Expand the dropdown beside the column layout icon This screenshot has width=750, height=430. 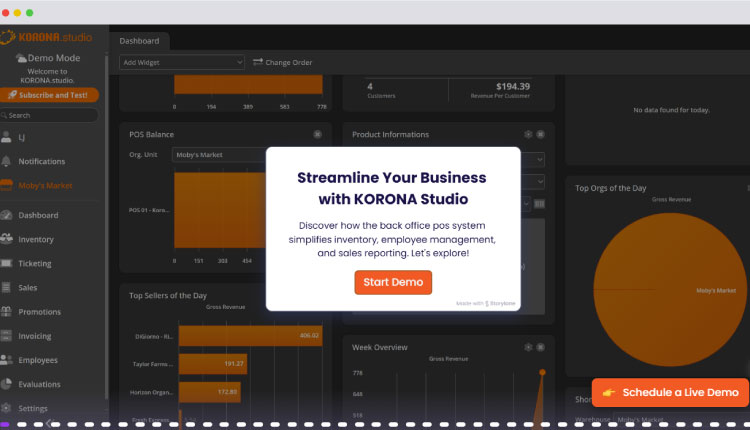(525, 204)
